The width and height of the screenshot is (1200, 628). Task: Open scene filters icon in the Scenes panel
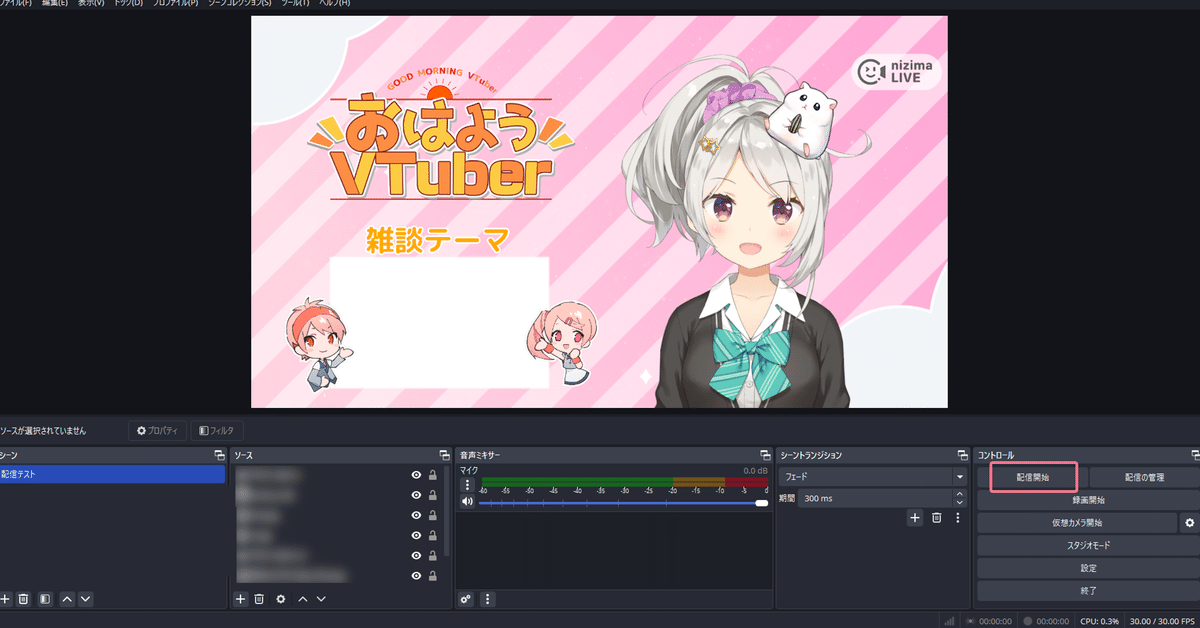[45, 598]
